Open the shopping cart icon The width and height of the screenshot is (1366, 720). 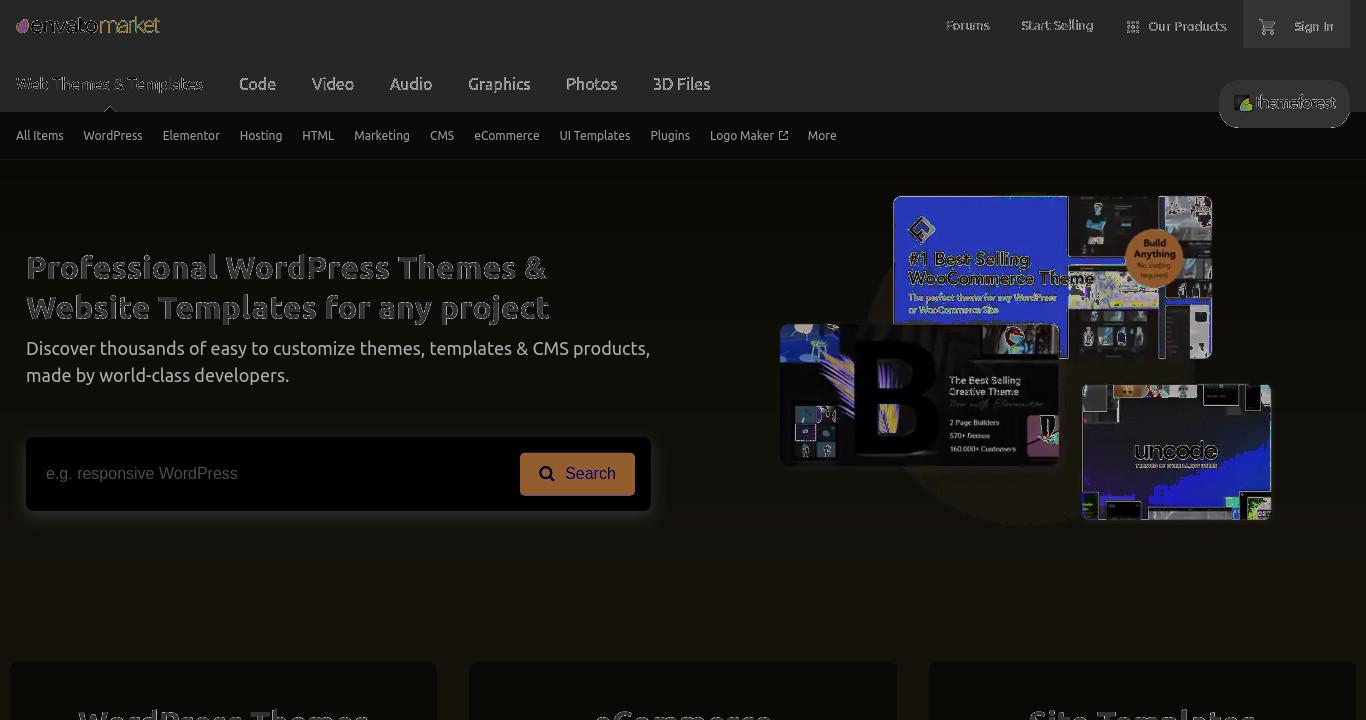click(x=1267, y=27)
